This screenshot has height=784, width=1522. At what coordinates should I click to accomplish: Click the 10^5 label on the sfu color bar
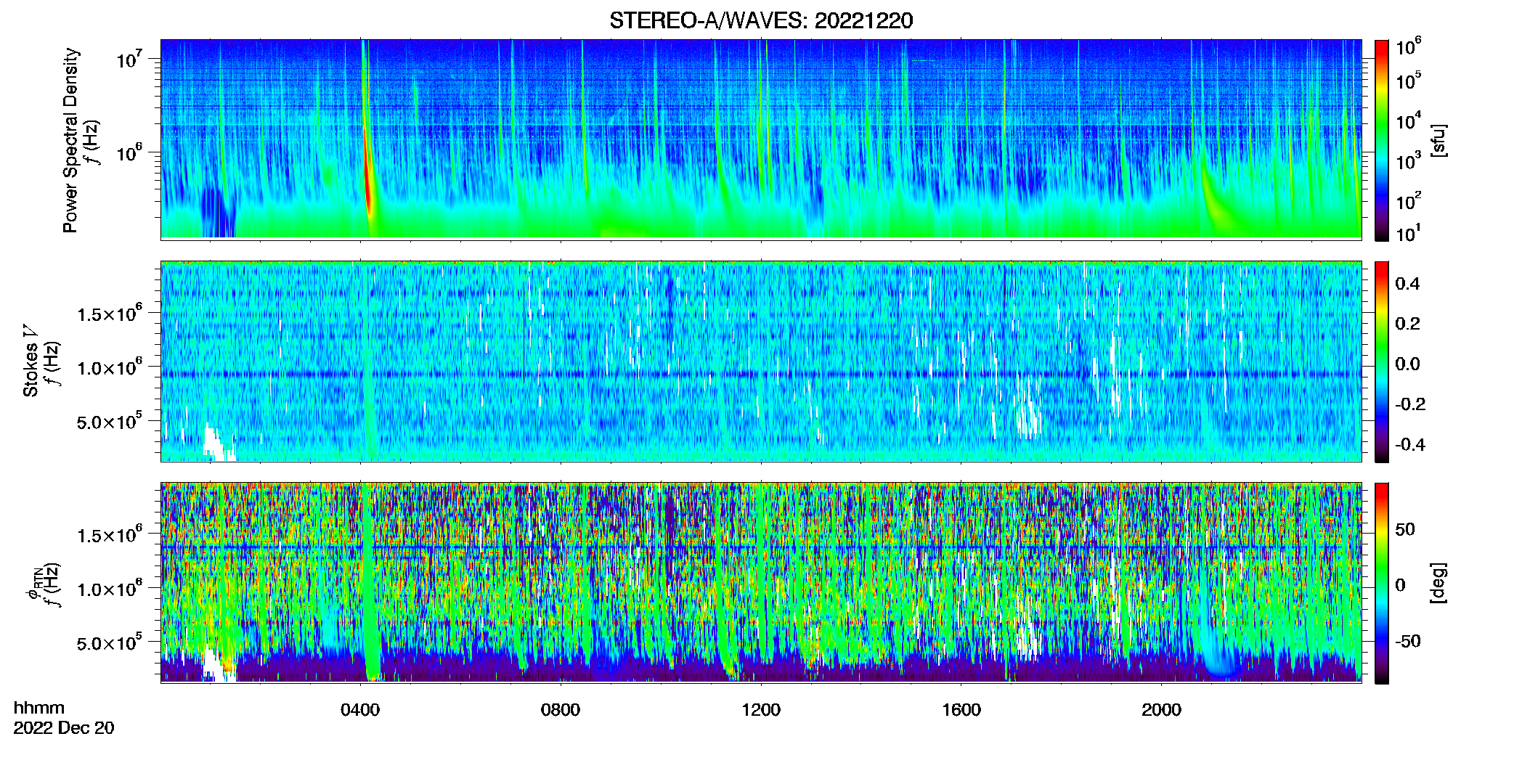(x=1408, y=80)
